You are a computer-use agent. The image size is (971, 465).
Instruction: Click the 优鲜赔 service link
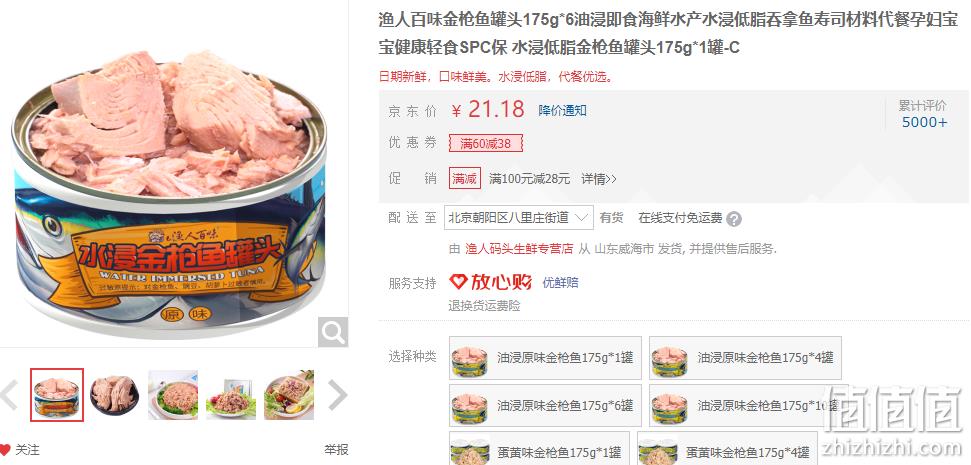point(560,282)
